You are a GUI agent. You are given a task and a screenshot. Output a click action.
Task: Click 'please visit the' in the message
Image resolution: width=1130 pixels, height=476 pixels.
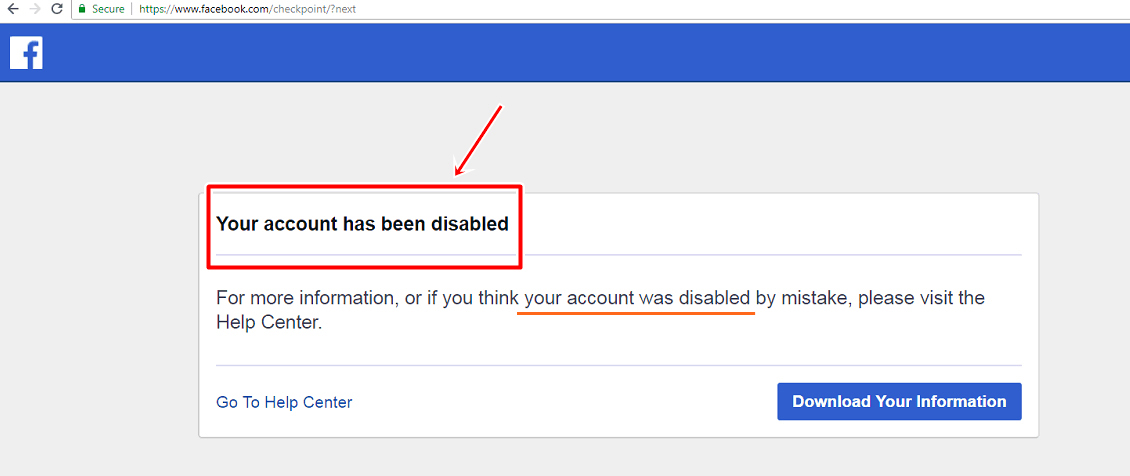click(921, 298)
